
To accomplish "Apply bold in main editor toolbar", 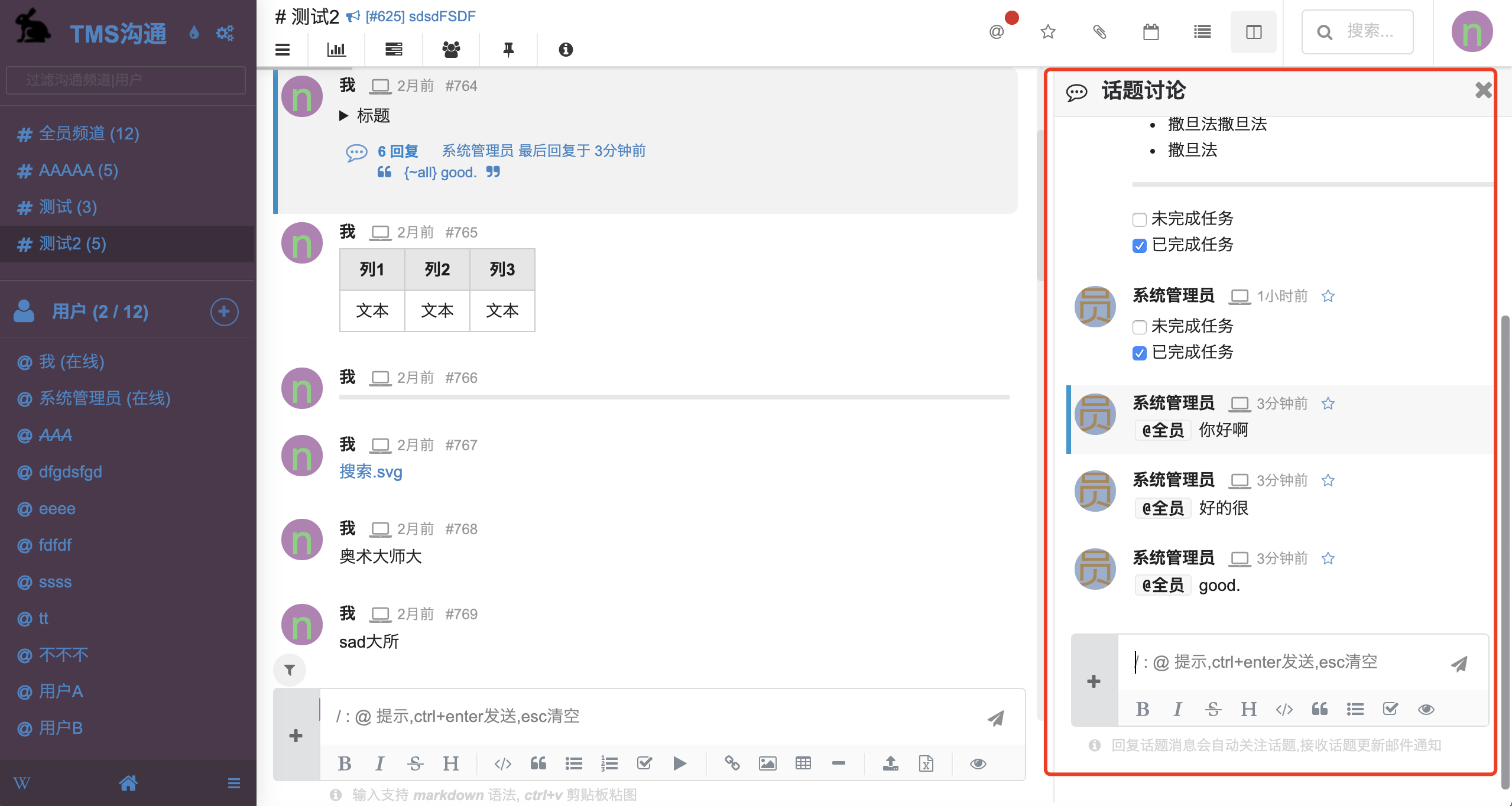I will click(x=345, y=763).
